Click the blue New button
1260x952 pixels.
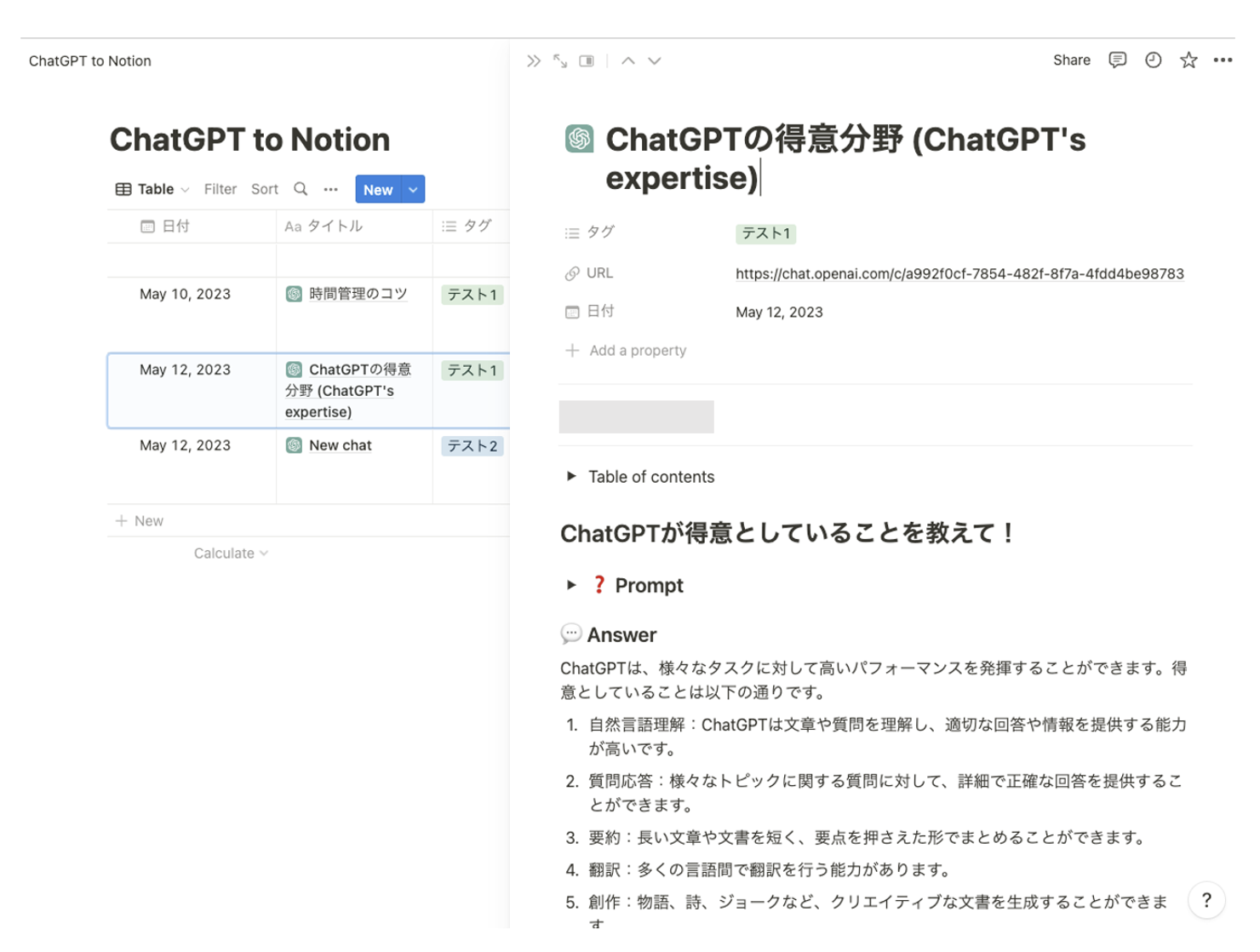coord(378,189)
